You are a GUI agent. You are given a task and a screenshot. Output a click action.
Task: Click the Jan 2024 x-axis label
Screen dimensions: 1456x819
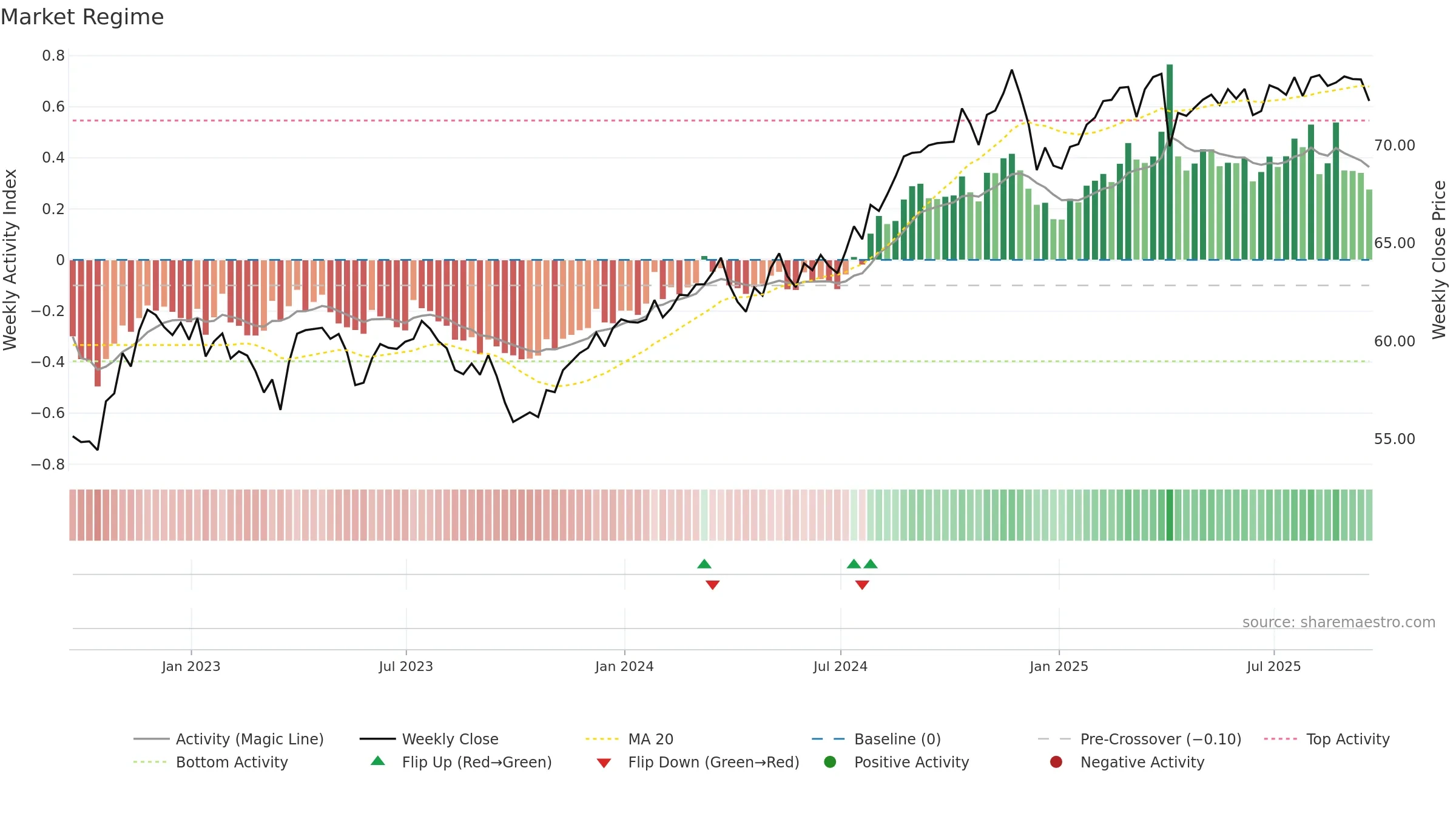coord(624,666)
